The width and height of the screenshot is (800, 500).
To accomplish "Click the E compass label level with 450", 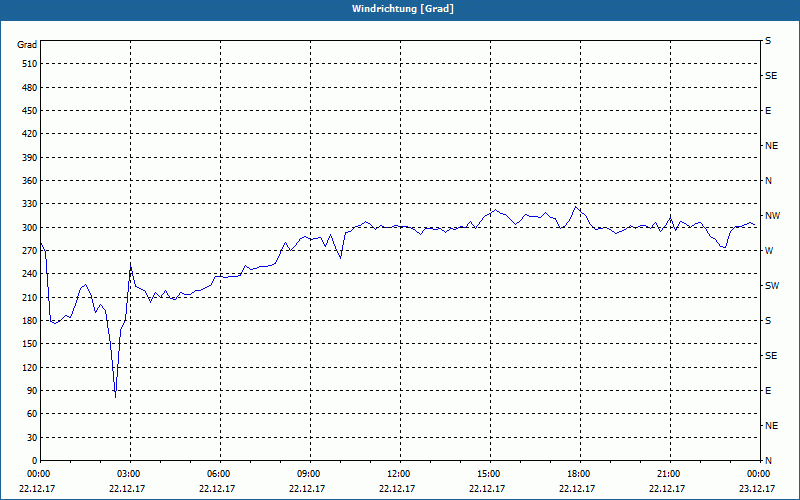I will point(768,111).
